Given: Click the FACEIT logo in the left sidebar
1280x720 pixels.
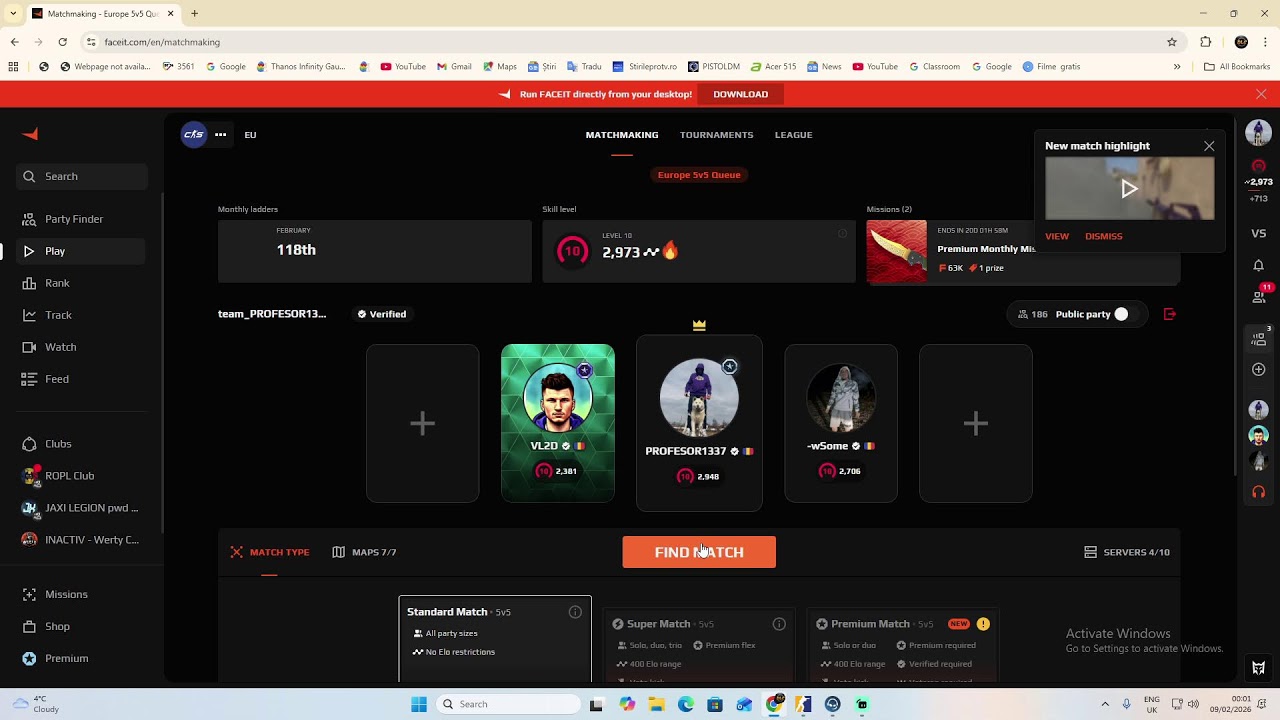Looking at the screenshot, I should (x=30, y=135).
